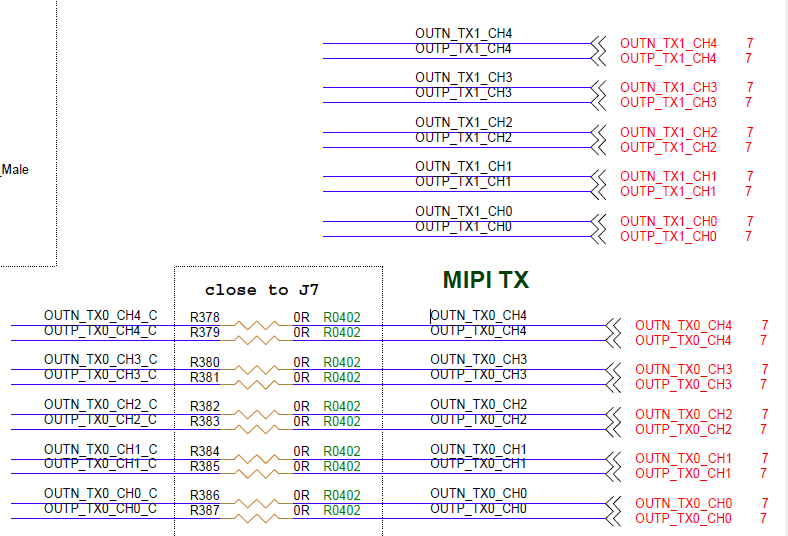Select the R378 resistor zigzag symbol
Image resolution: width=788 pixels, height=536 pixels.
(256, 326)
